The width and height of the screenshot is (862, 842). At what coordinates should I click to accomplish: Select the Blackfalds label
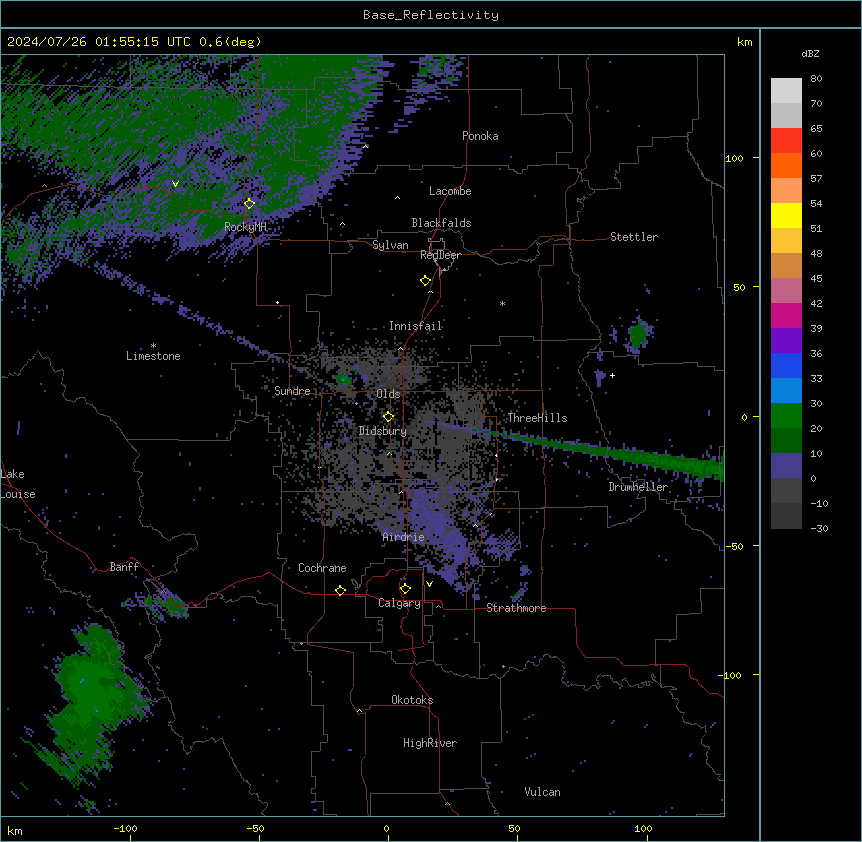tap(441, 223)
